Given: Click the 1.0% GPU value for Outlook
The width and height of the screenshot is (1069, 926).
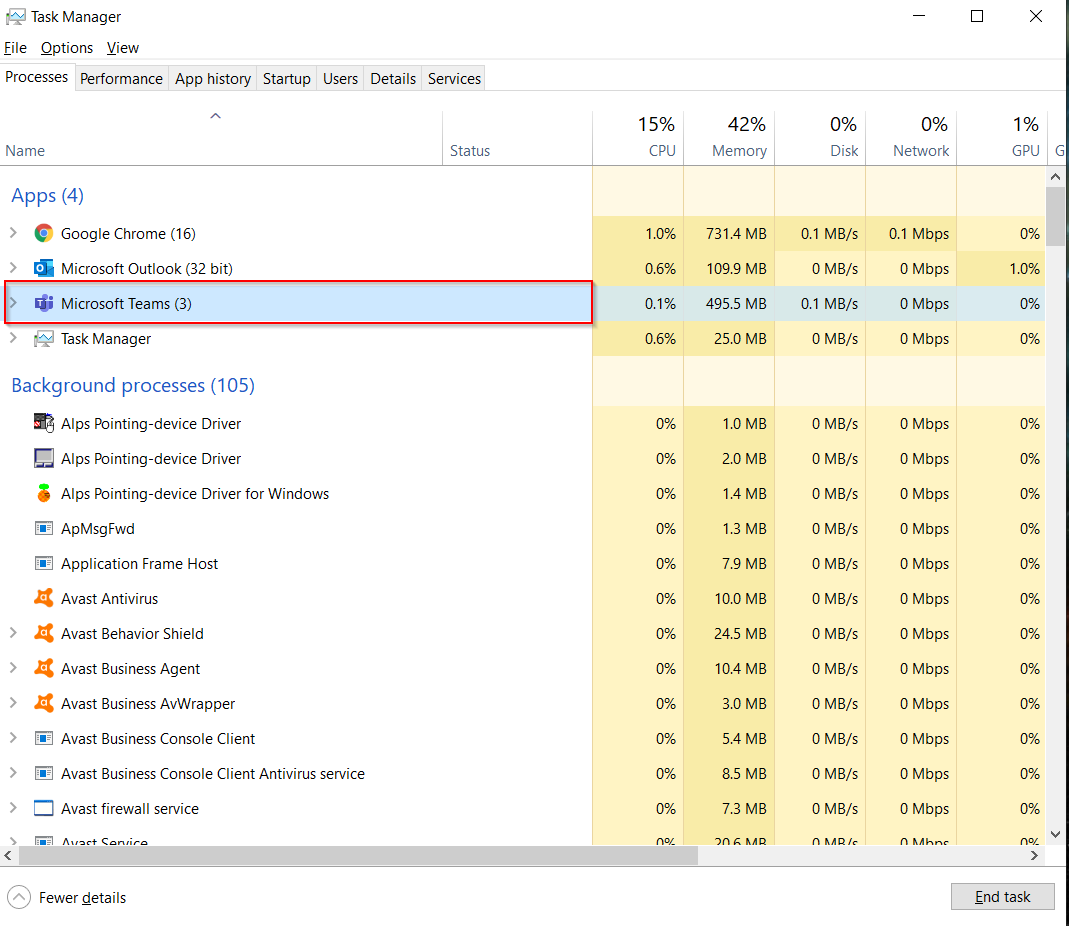Looking at the screenshot, I should pos(1025,269).
